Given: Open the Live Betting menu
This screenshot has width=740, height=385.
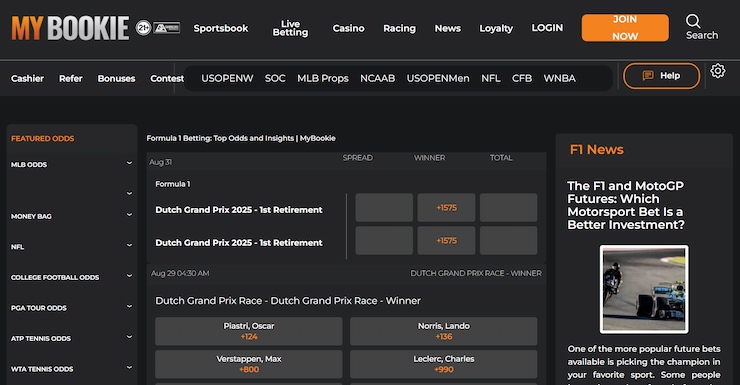Looking at the screenshot, I should [290, 28].
